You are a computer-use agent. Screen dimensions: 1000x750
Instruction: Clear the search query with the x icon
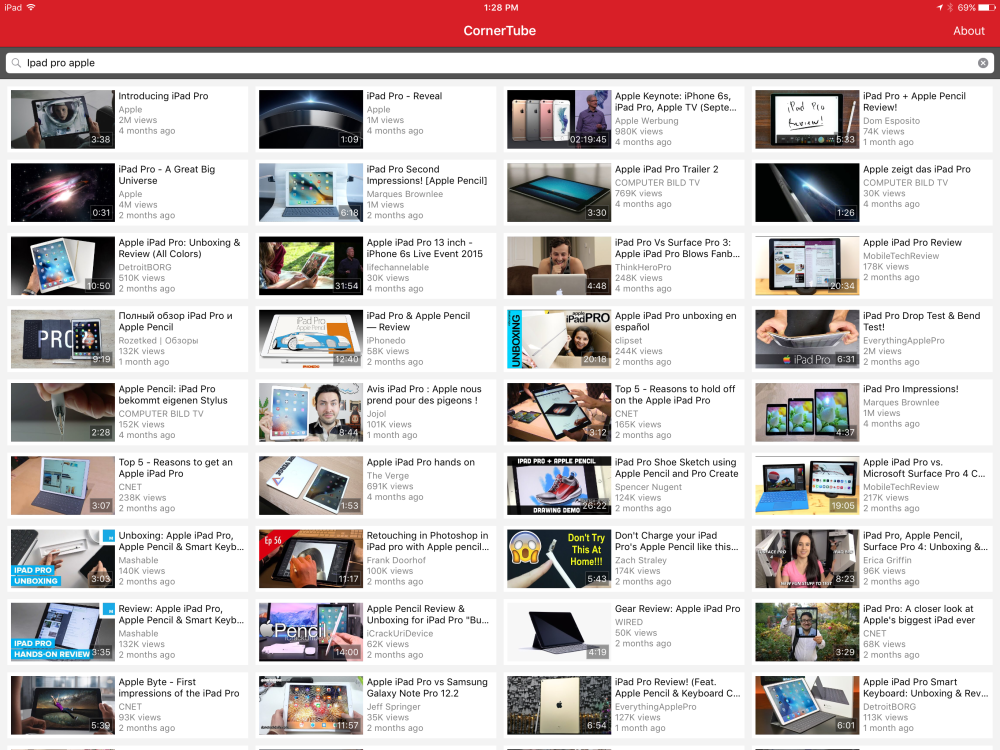983,62
